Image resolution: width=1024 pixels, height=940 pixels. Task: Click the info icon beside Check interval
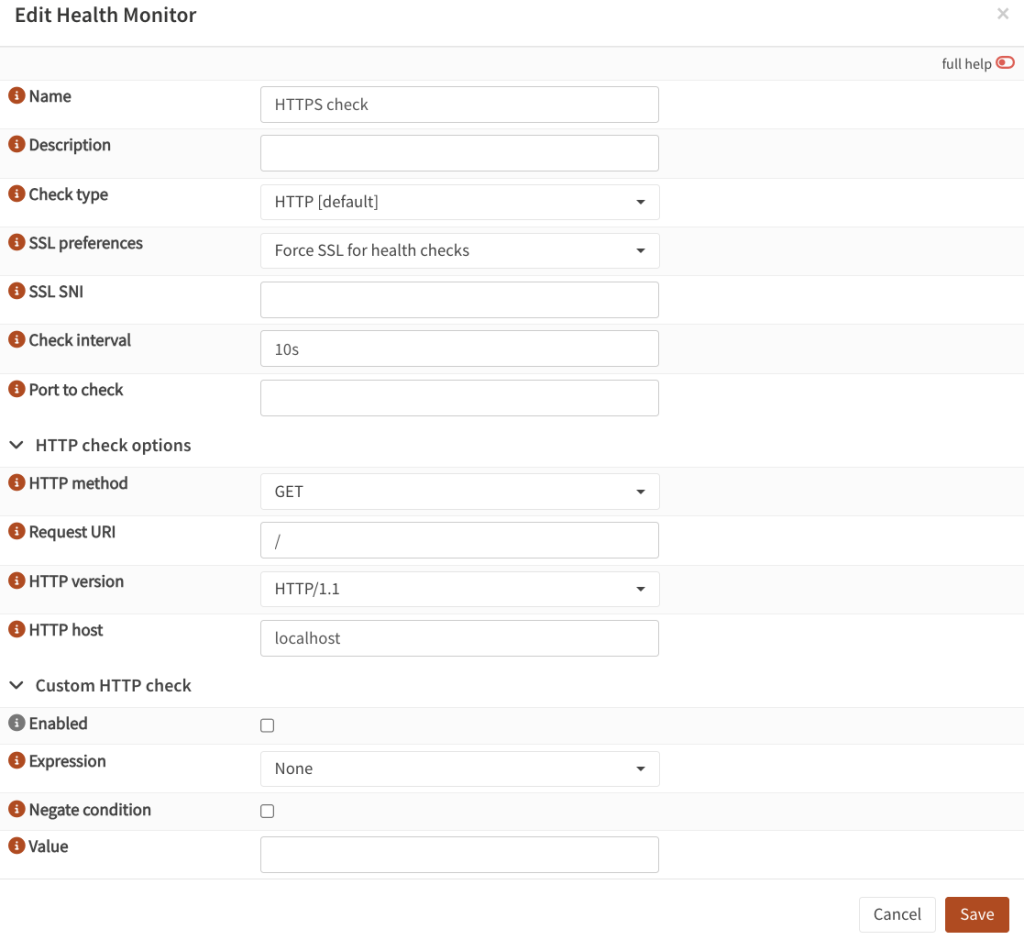click(16, 340)
